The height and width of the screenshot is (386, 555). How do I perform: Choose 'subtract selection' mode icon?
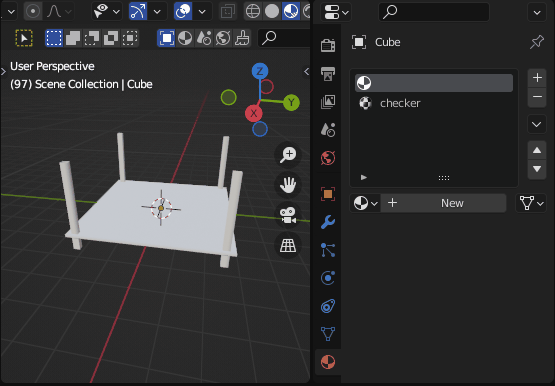[x=92, y=38]
